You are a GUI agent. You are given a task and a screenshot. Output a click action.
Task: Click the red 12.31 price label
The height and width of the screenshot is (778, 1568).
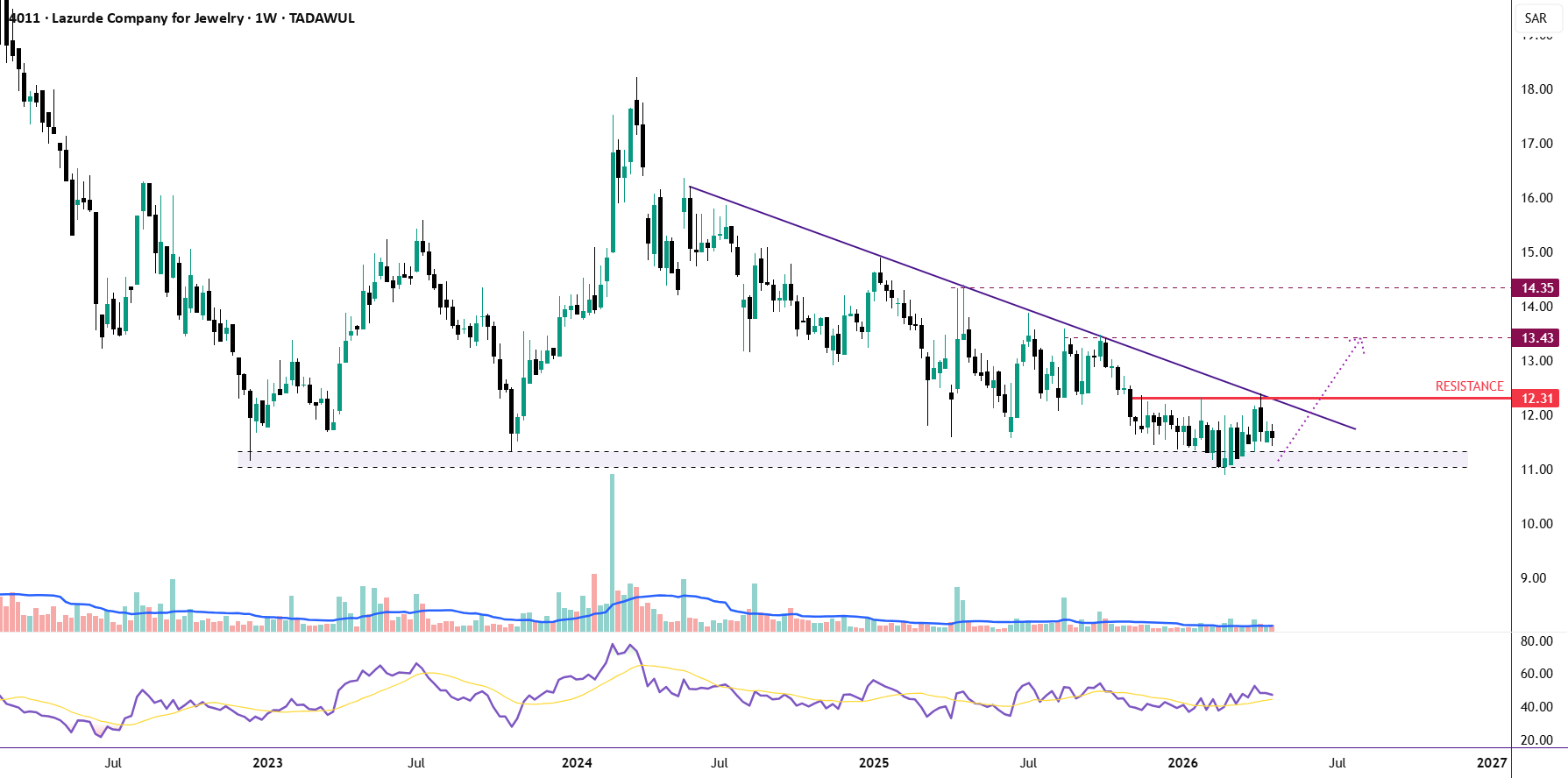click(x=1537, y=399)
